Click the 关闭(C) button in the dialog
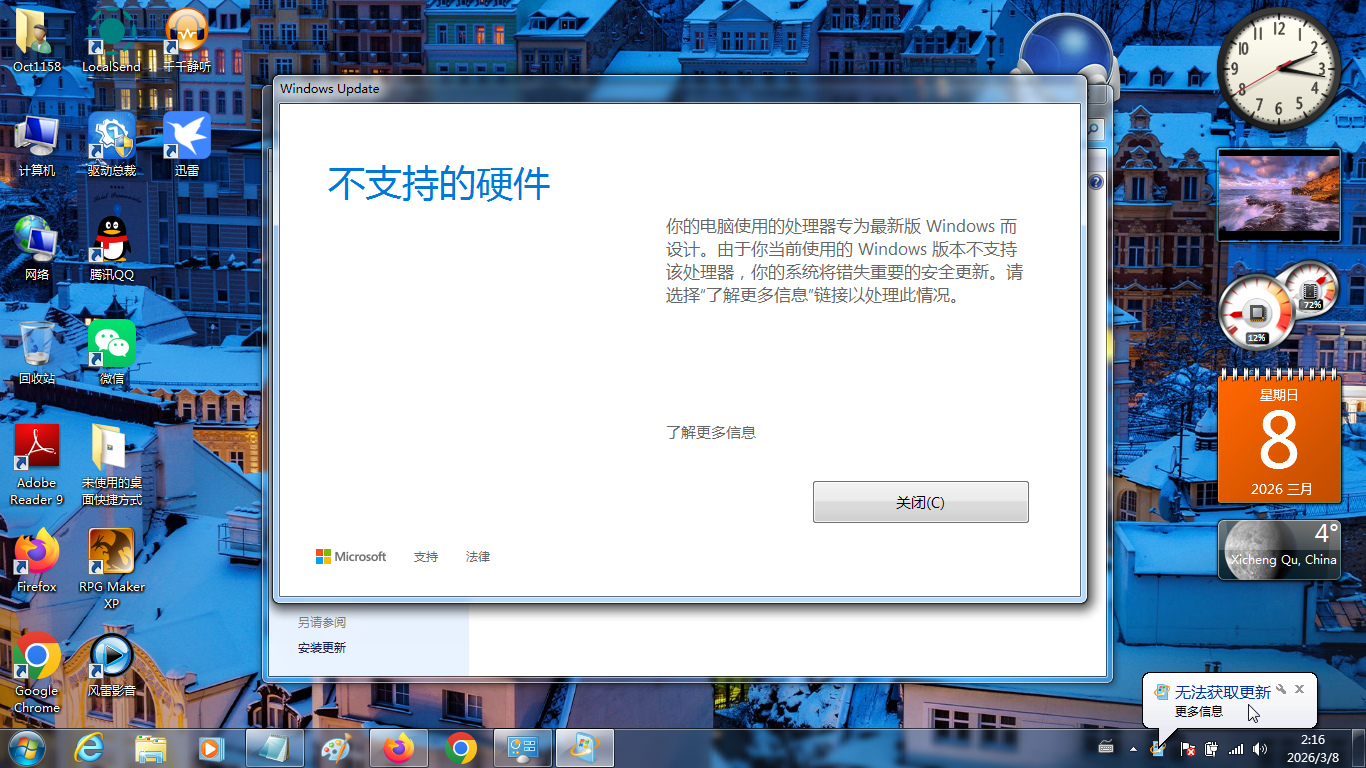Image resolution: width=1366 pixels, height=768 pixels. [x=920, y=502]
